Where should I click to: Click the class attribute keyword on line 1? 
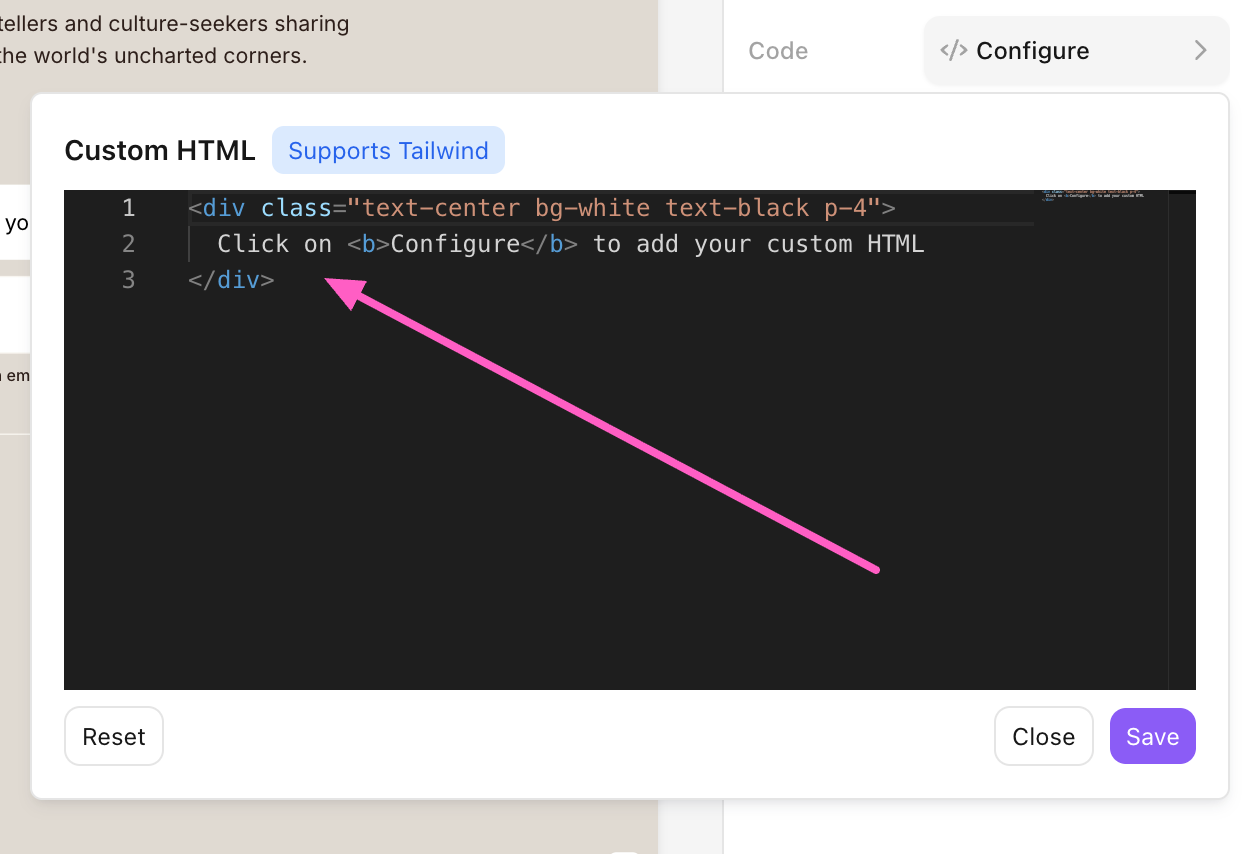click(x=296, y=208)
